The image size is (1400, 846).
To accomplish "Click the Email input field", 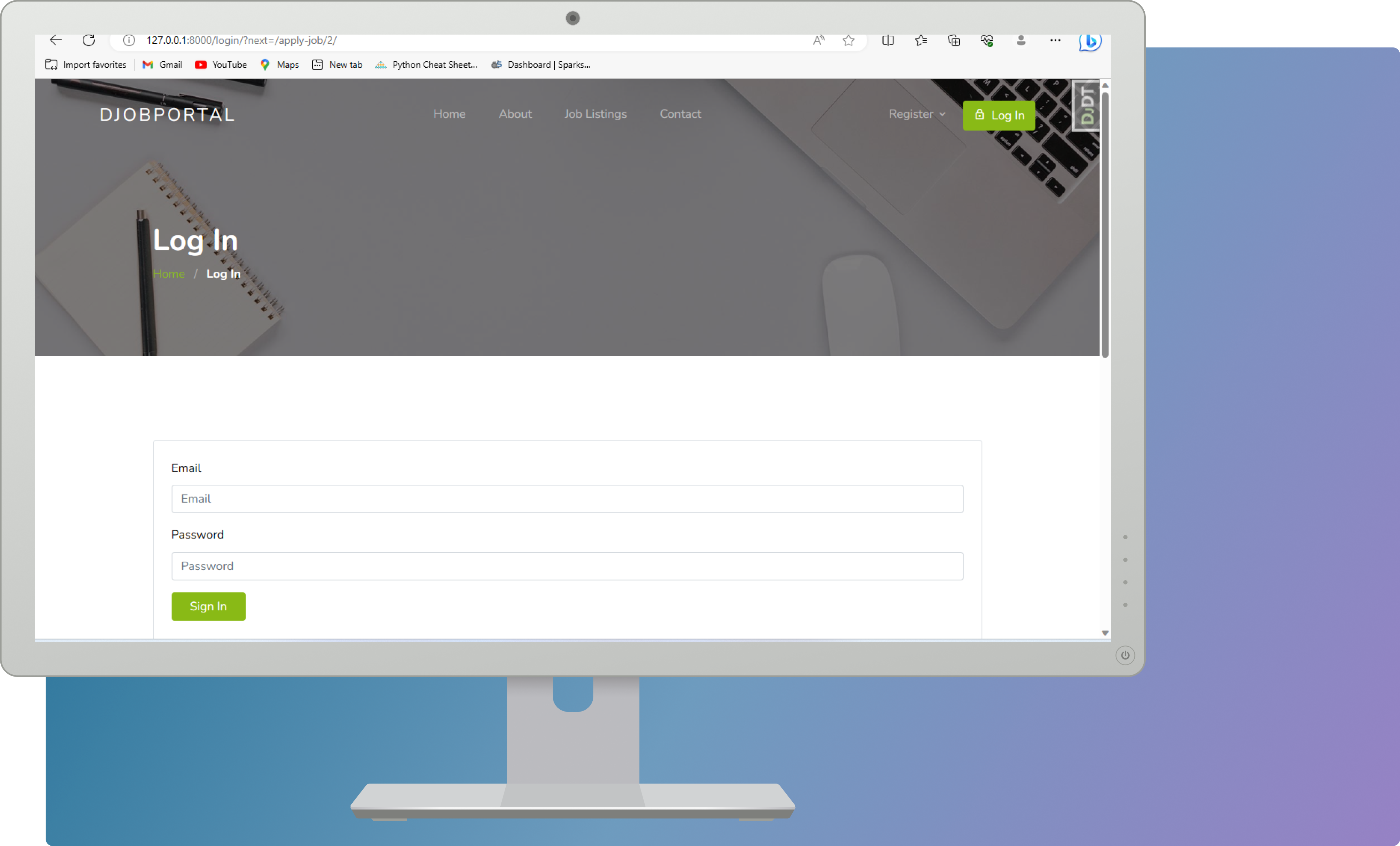I will (x=567, y=498).
